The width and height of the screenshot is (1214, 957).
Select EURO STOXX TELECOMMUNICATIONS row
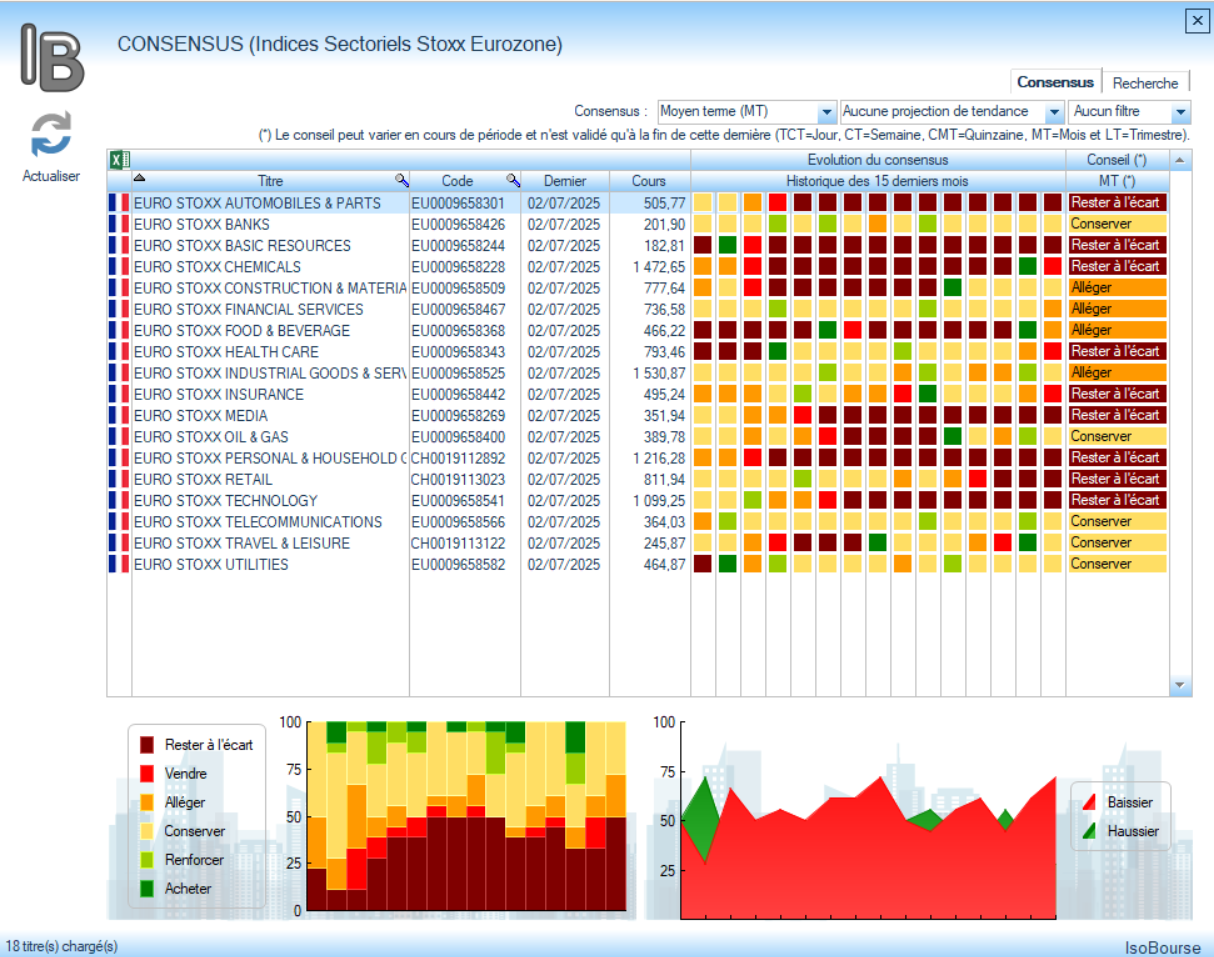[637, 522]
